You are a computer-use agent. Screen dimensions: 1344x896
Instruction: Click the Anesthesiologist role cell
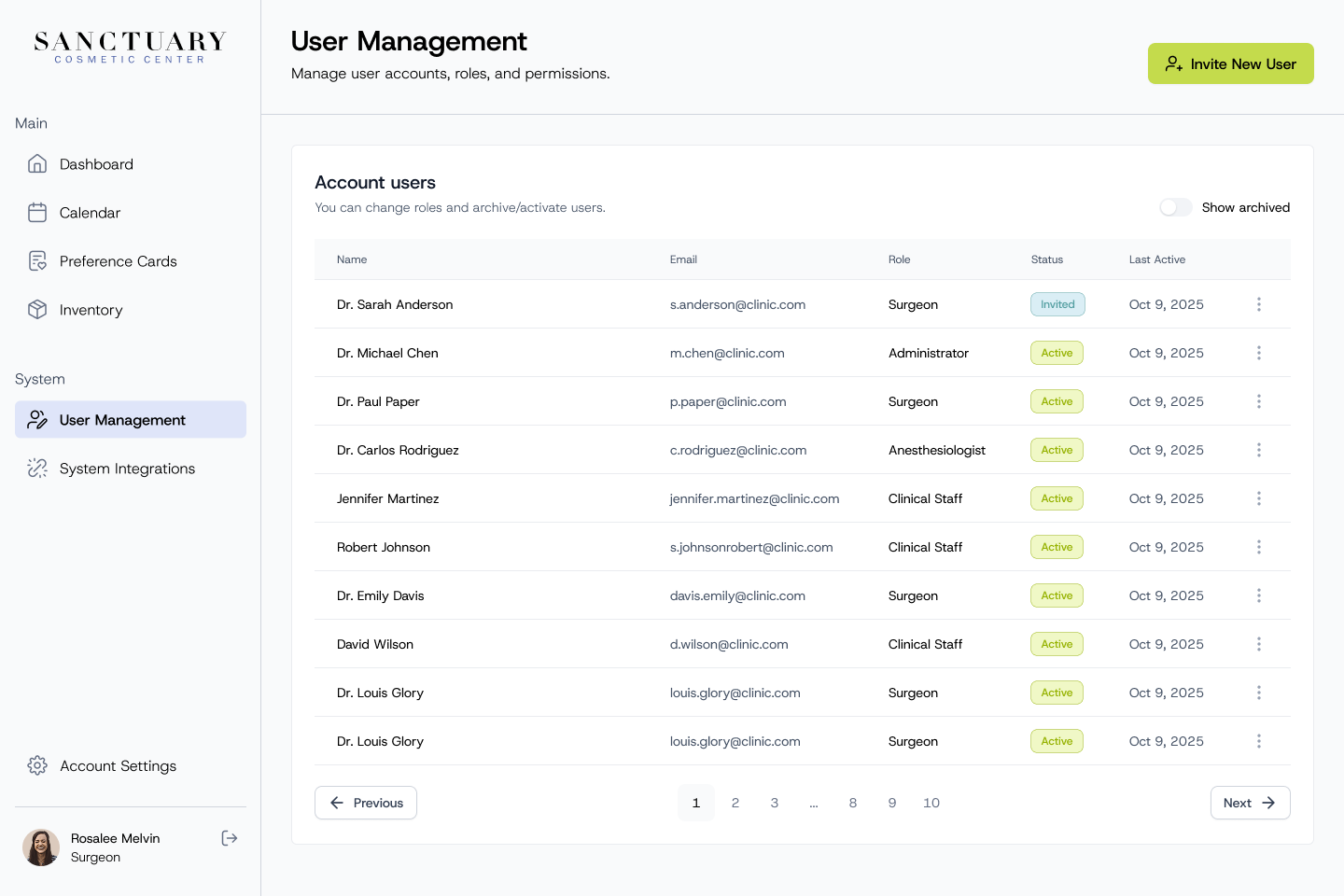point(937,450)
